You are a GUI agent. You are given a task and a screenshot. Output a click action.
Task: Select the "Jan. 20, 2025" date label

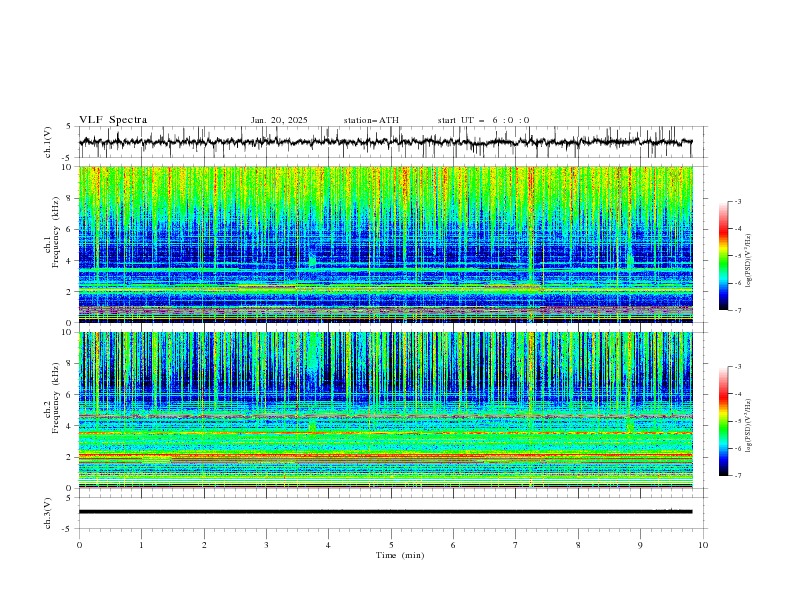[279, 120]
